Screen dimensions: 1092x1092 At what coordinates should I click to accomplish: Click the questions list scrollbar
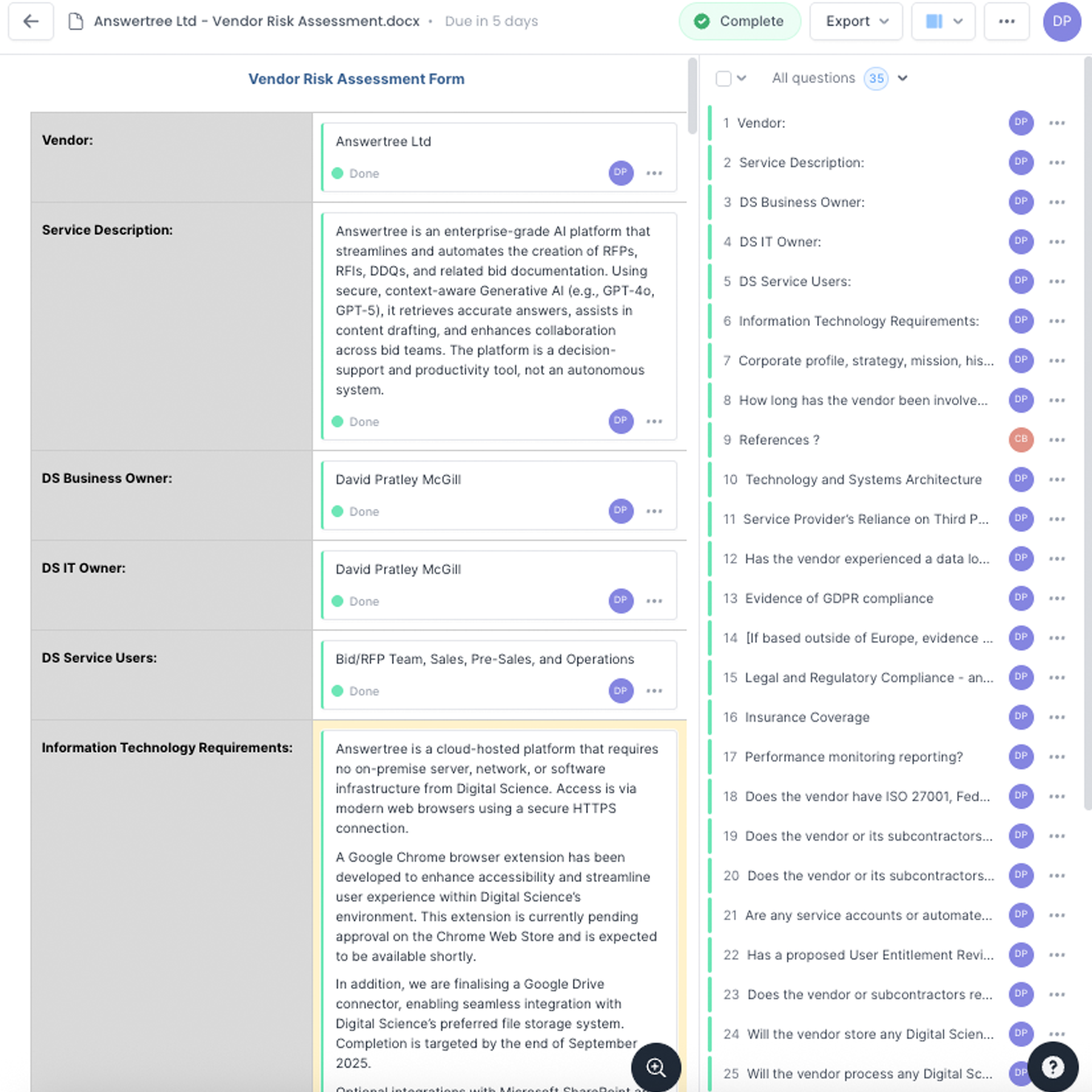coord(1088,433)
